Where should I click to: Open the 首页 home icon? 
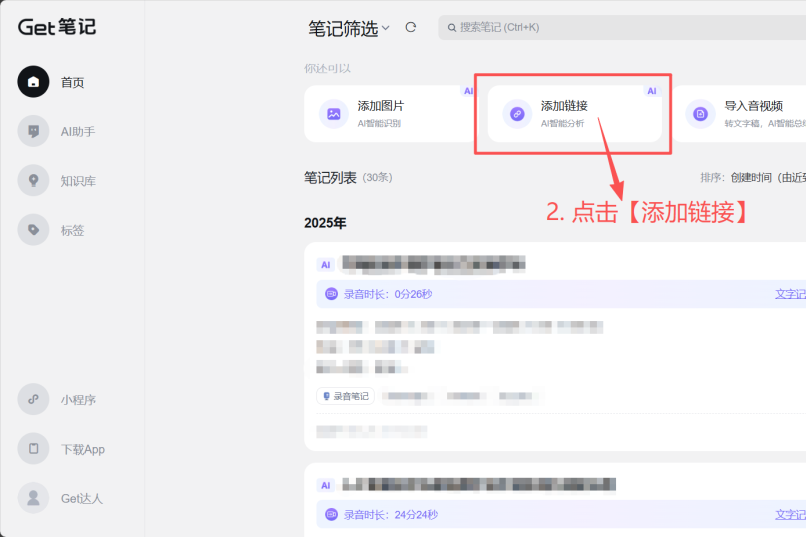[33, 82]
